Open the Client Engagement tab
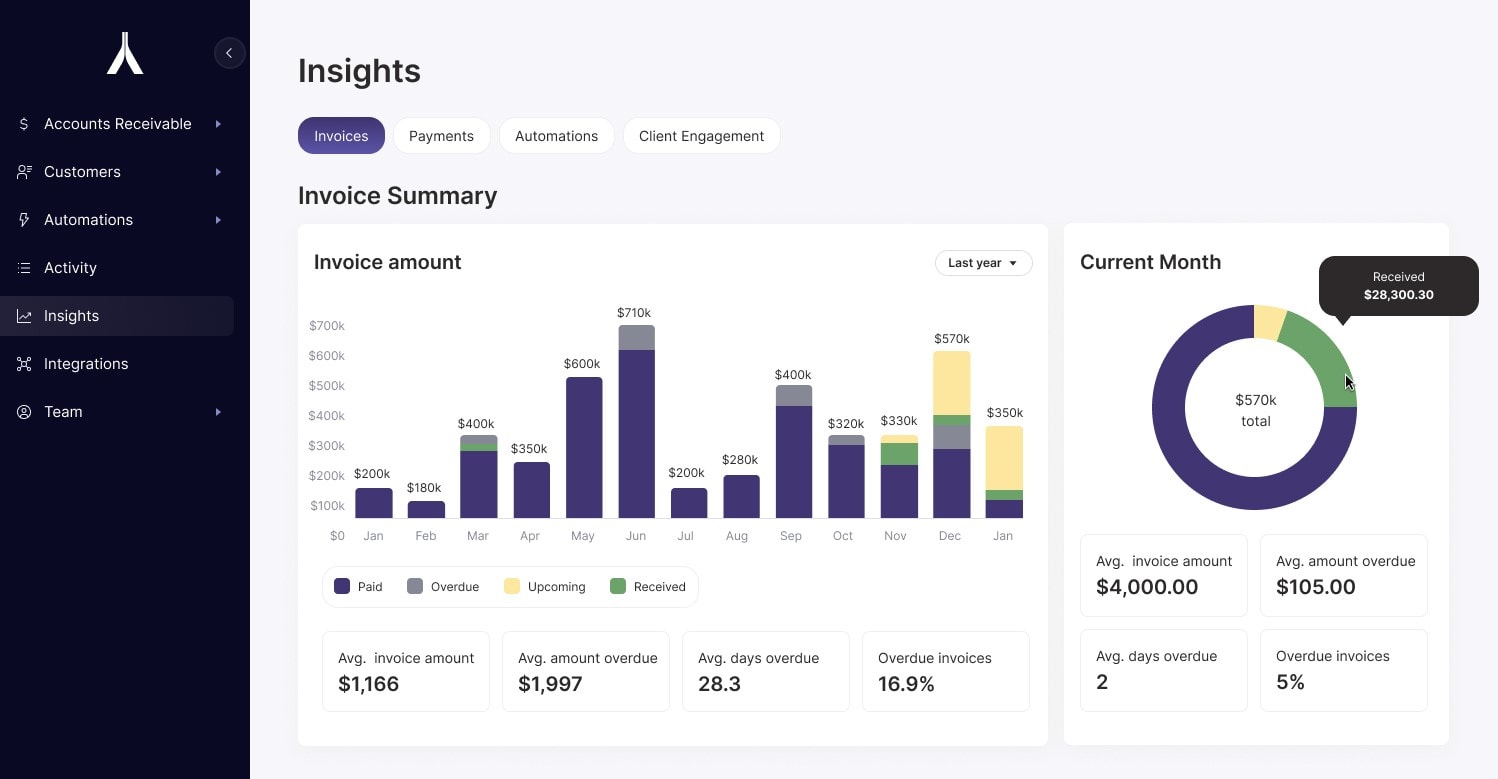Image resolution: width=1498 pixels, height=779 pixels. (x=701, y=136)
